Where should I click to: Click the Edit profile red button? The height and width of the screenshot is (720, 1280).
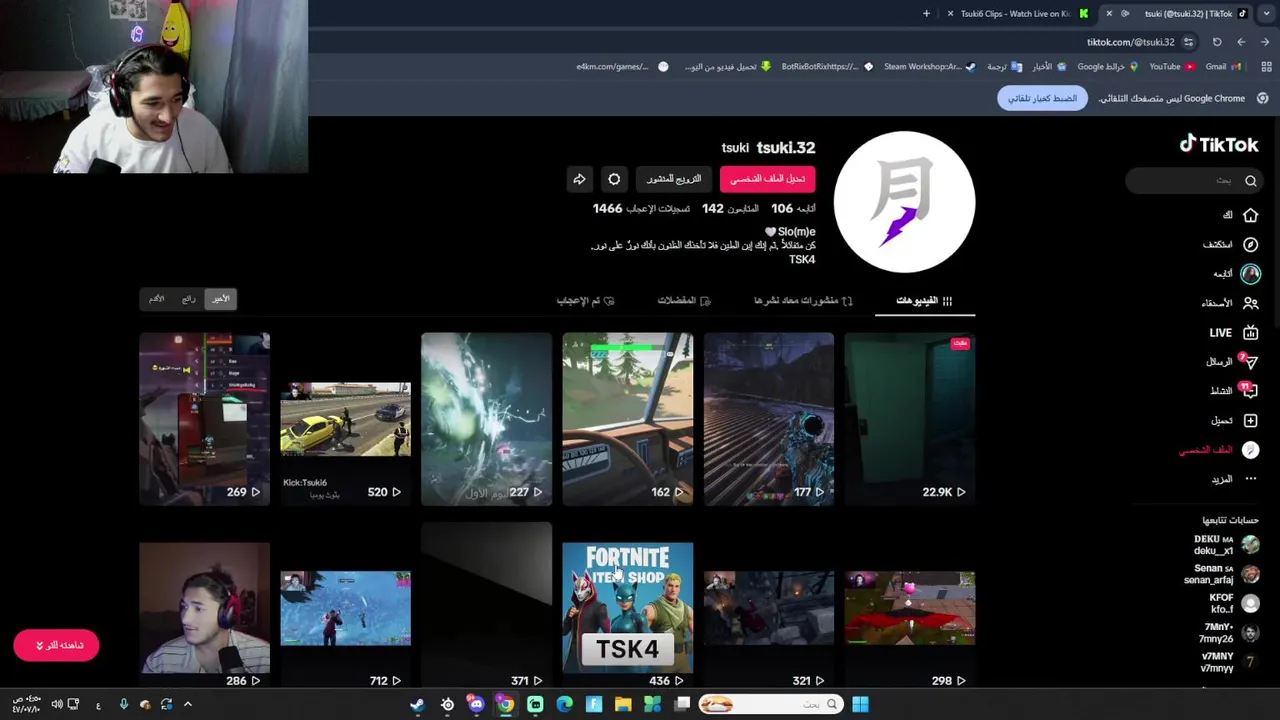(767, 179)
